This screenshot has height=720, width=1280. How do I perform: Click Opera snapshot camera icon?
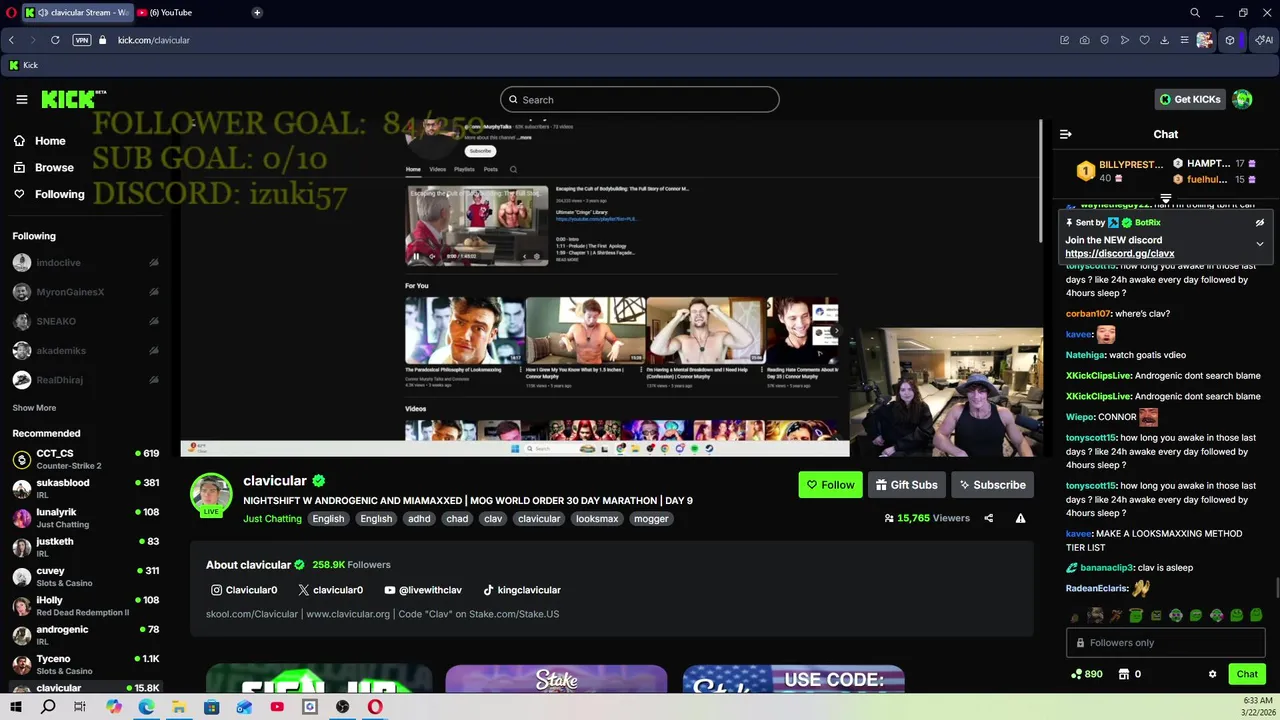click(1085, 40)
